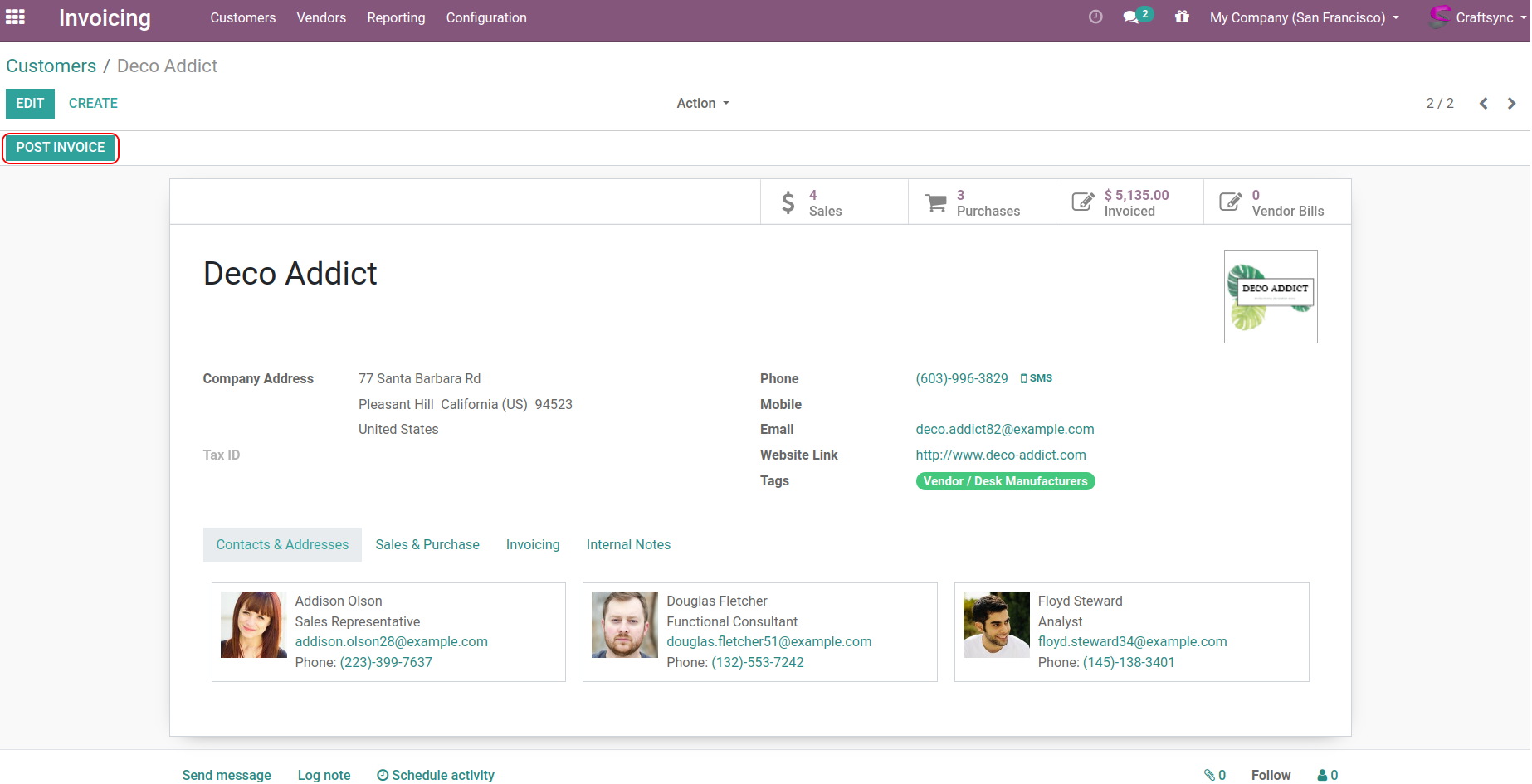Click the SMS icon next to phone

(x=1037, y=378)
